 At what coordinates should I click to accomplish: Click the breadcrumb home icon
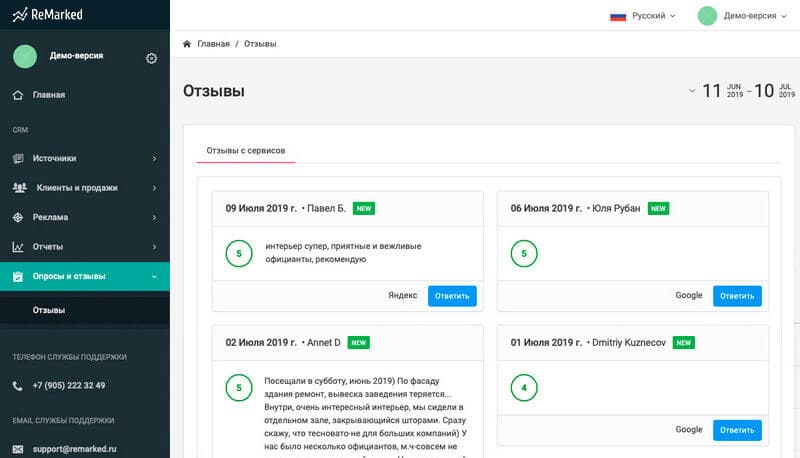187,44
